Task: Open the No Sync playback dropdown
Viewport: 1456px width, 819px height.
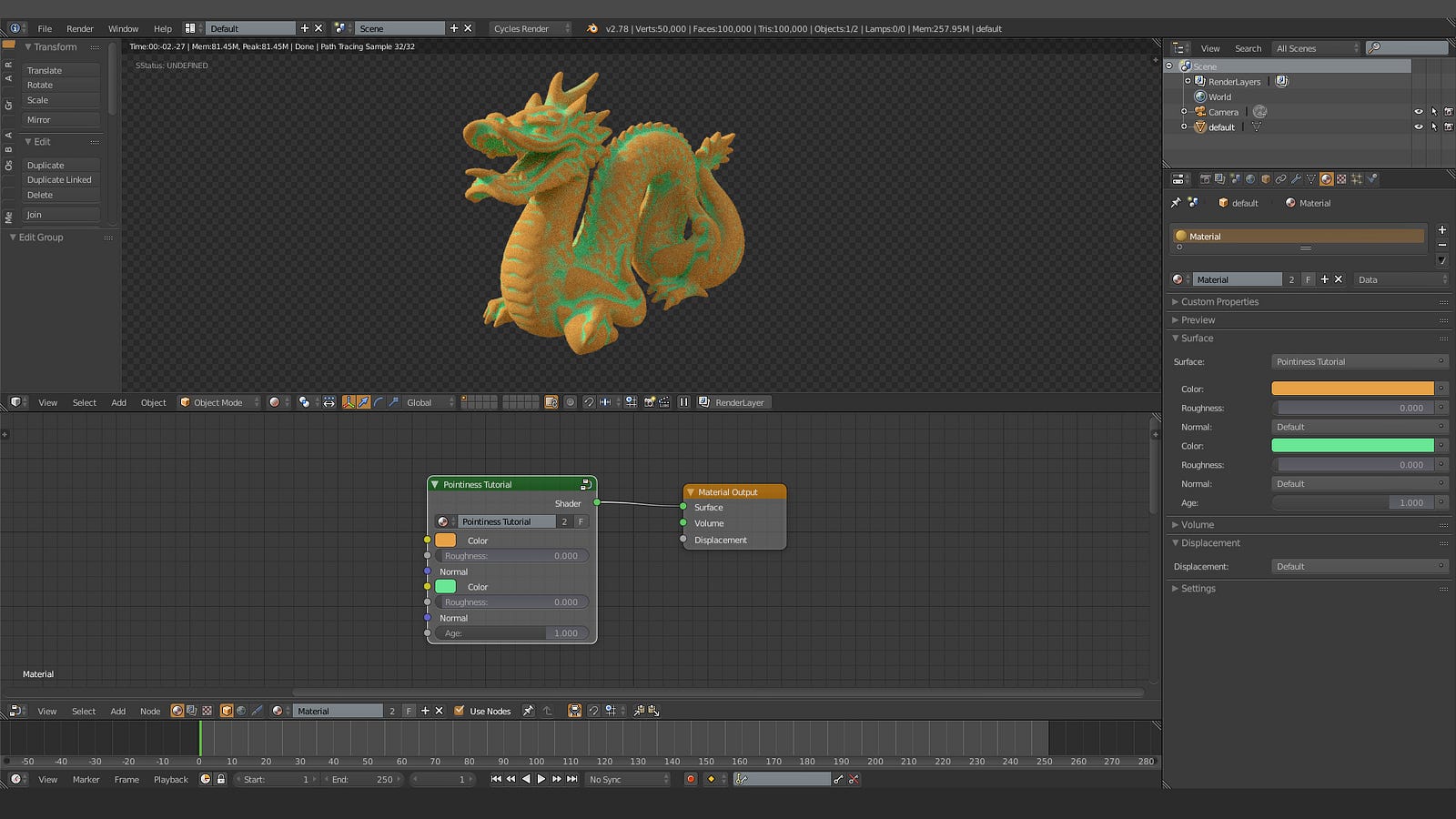Action: point(628,779)
